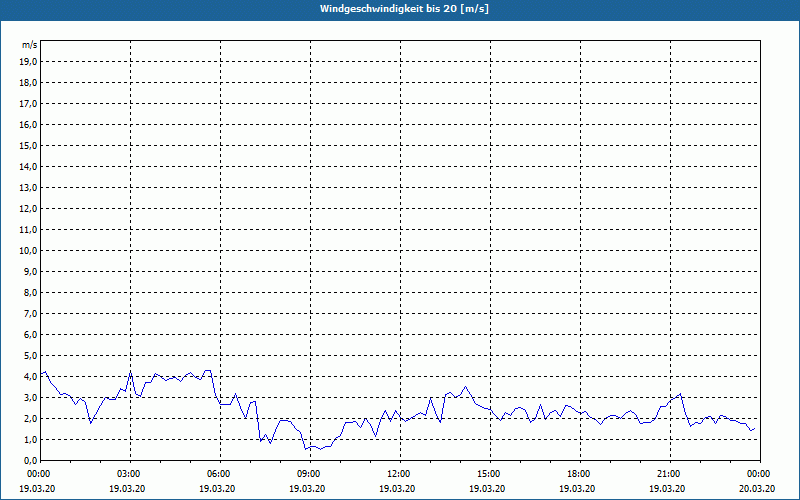The height and width of the screenshot is (500, 800).
Task: Click the 13,0 y-axis label
Action: [x=28, y=187]
